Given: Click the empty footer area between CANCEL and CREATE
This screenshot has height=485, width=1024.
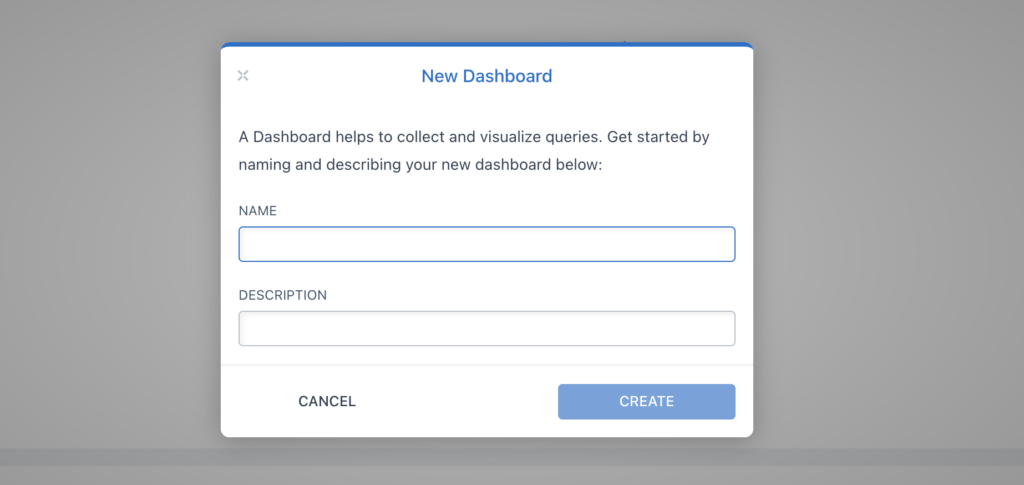Looking at the screenshot, I should pyautogui.click(x=457, y=401).
